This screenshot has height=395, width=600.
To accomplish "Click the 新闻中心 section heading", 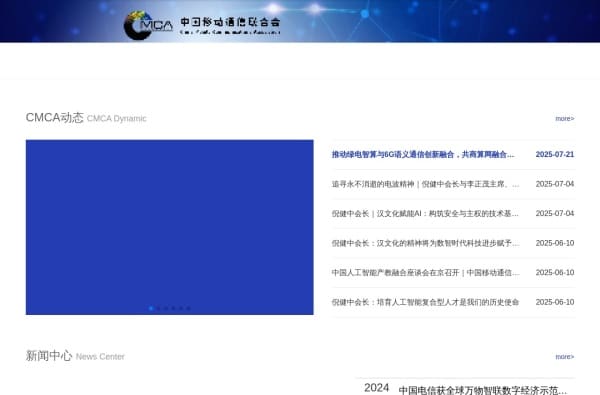I will (49, 356).
